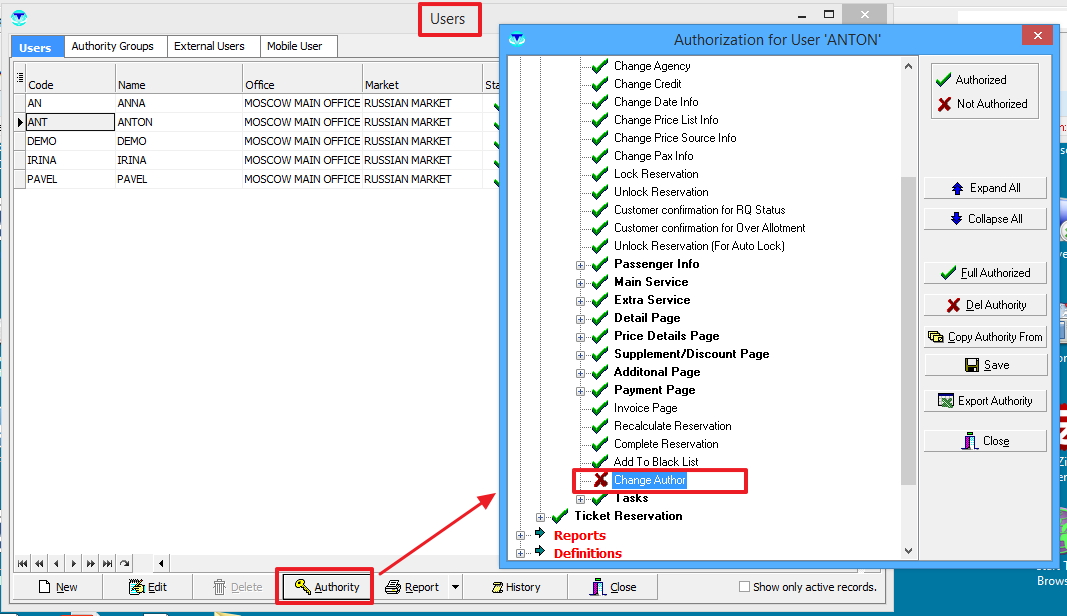Click the Edit button pencil icon
This screenshot has height=616, width=1067.
(136, 587)
